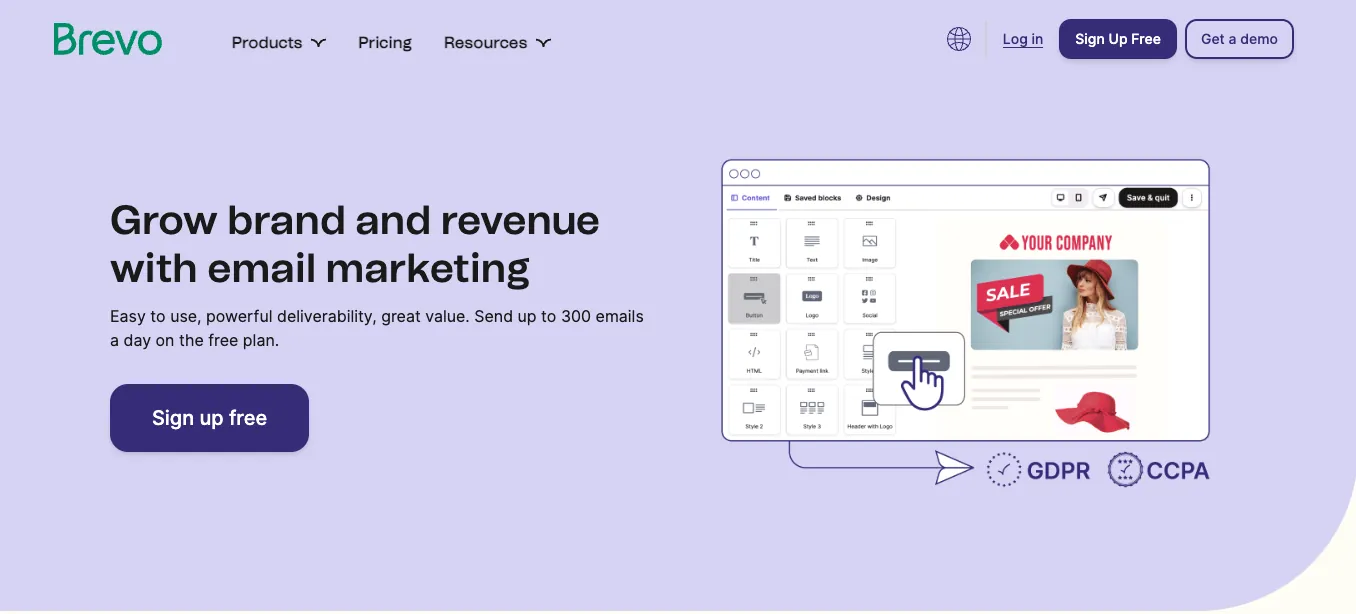Open the Pricing page
This screenshot has height=614, width=1356.
click(x=385, y=42)
